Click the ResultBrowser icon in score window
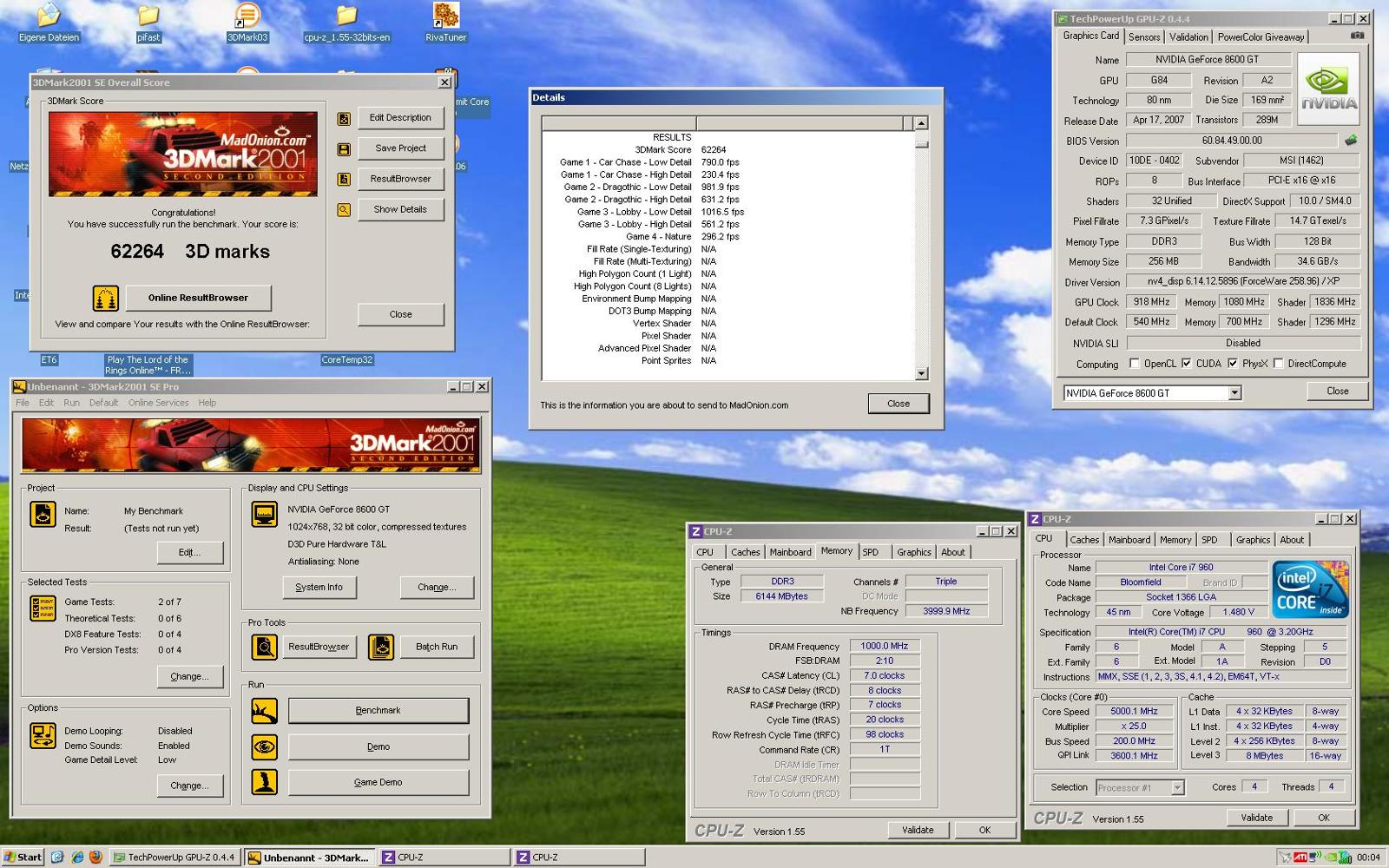The height and width of the screenshot is (868, 1389). 344,179
